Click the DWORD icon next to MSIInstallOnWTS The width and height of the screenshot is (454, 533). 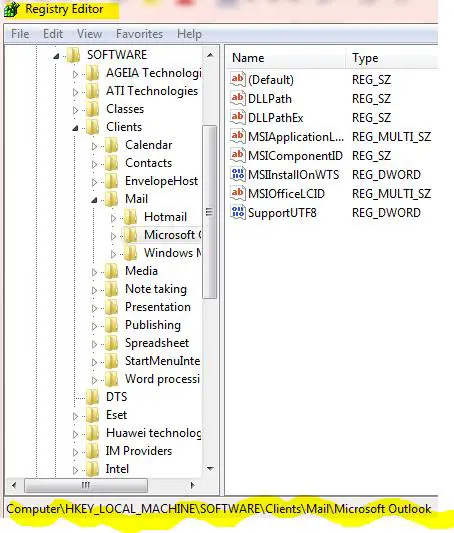pyautogui.click(x=238, y=175)
